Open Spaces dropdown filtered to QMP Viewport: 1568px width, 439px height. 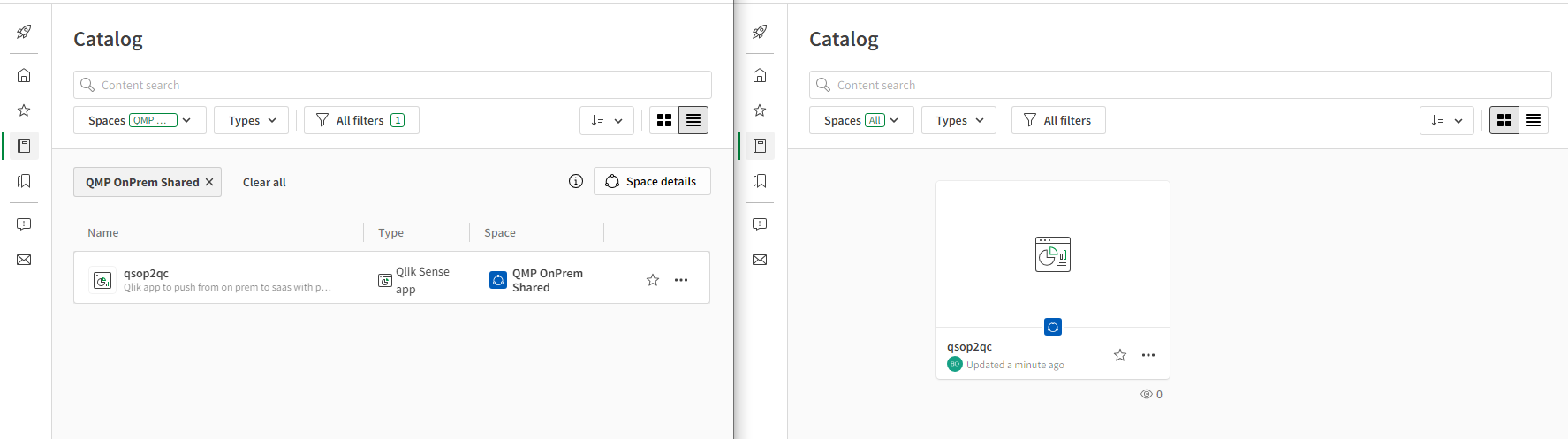click(x=140, y=120)
